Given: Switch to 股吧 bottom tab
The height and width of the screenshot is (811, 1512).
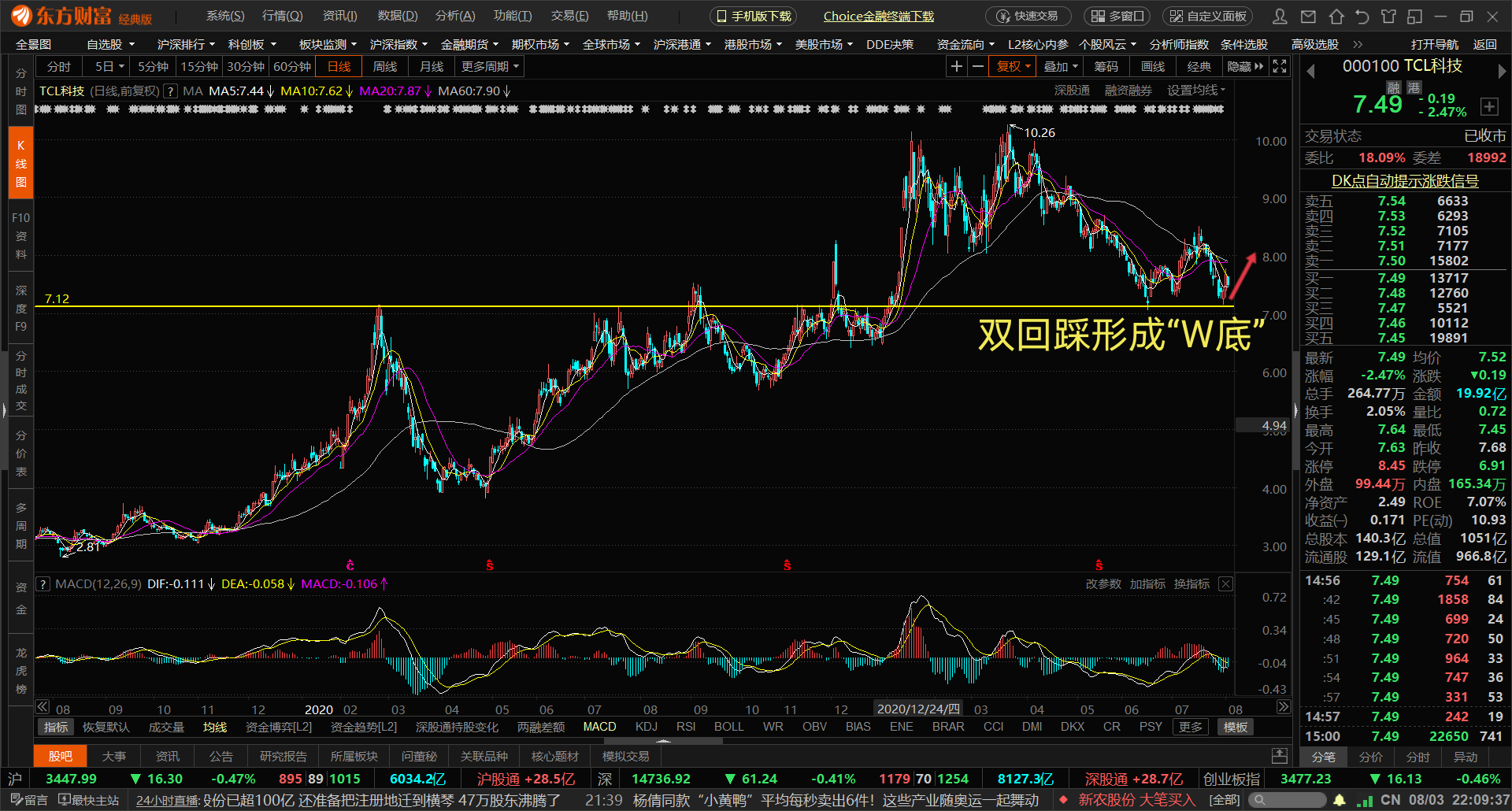Looking at the screenshot, I should [x=60, y=756].
